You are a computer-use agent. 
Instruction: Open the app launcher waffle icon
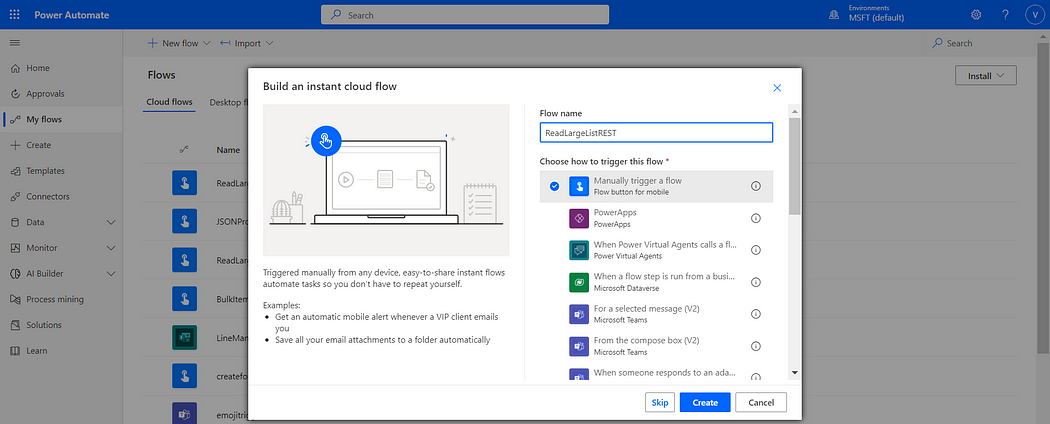[x=15, y=15]
